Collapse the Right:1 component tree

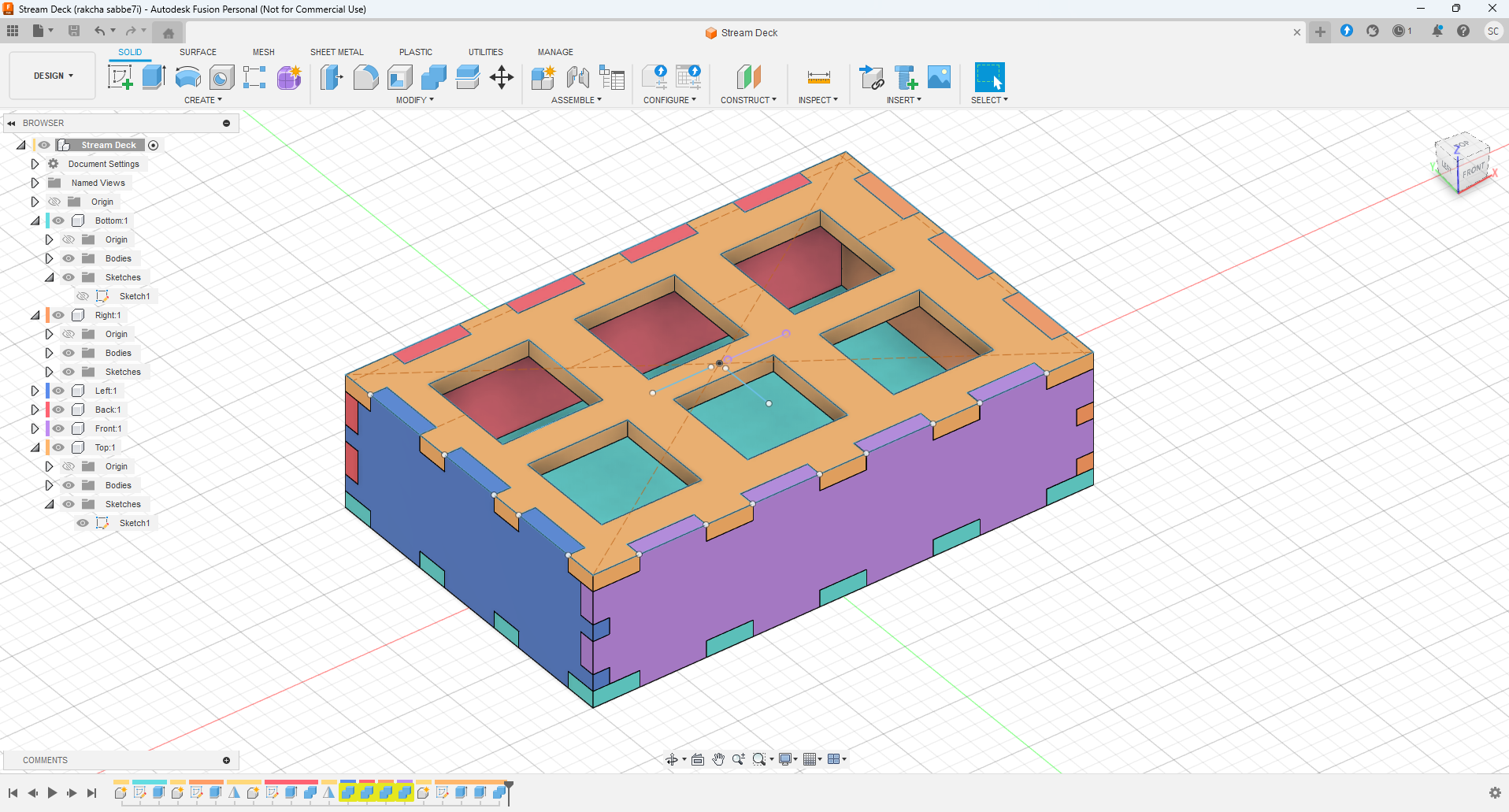35,315
